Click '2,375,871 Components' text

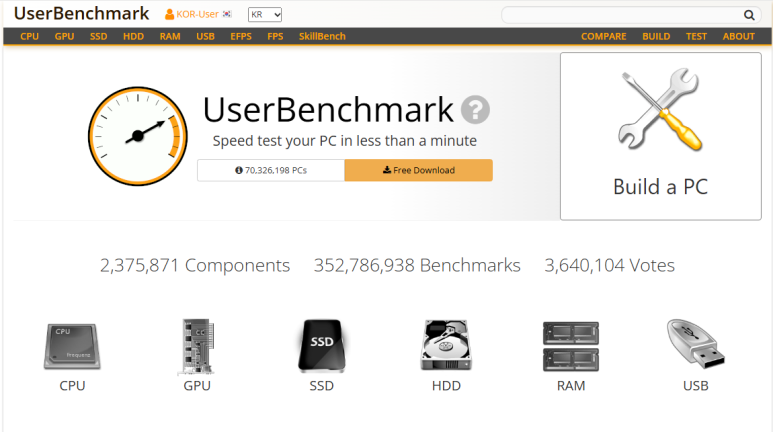(x=195, y=265)
